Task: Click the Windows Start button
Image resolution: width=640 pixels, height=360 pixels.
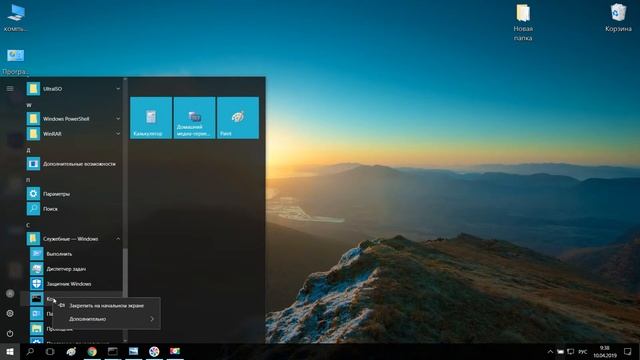Action: tap(10, 351)
